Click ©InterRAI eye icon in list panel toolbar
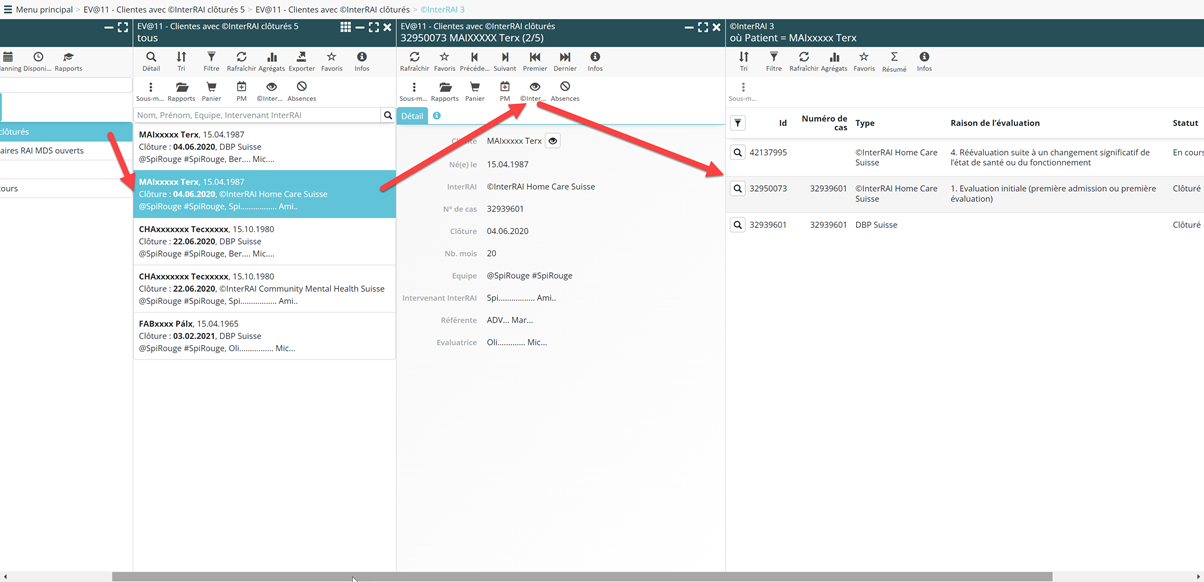This screenshot has width=1204, height=582. 271,88
